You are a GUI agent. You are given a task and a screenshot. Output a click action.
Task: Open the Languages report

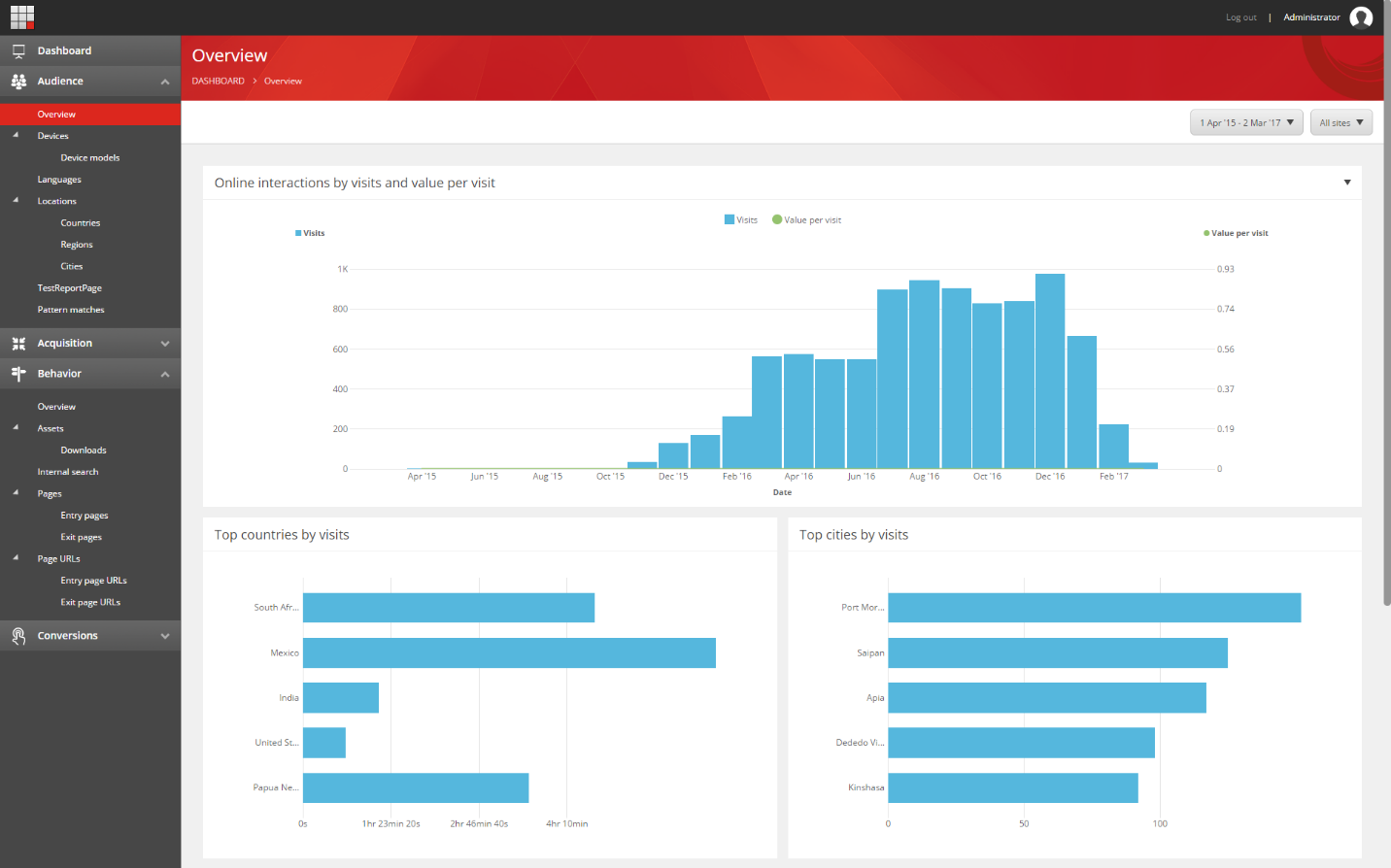59,180
